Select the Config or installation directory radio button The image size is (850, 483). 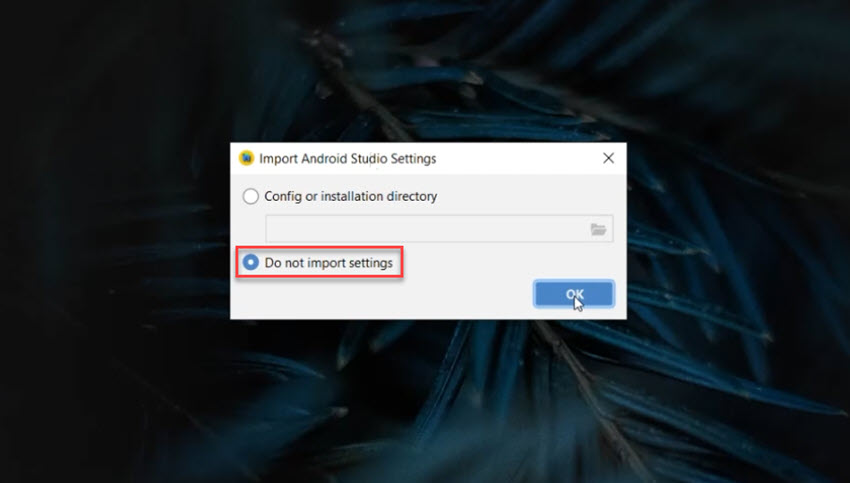tap(250, 196)
